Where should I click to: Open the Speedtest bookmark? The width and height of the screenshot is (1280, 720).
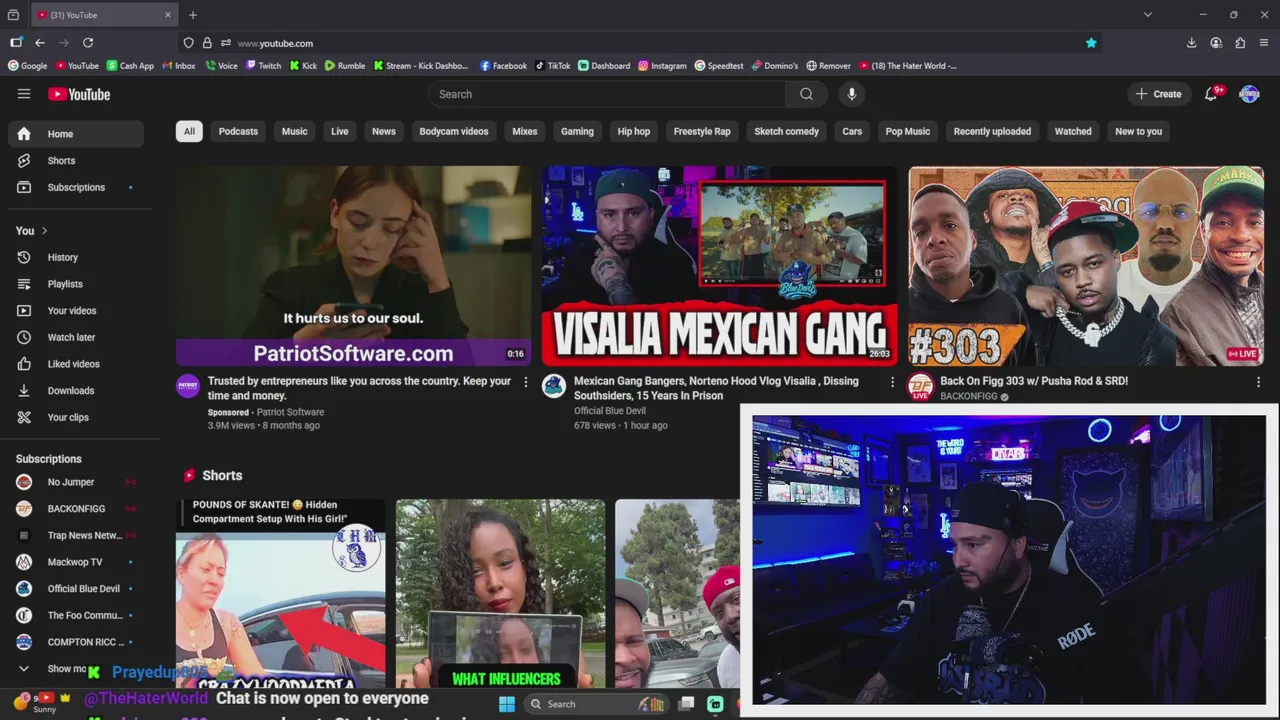718,66
